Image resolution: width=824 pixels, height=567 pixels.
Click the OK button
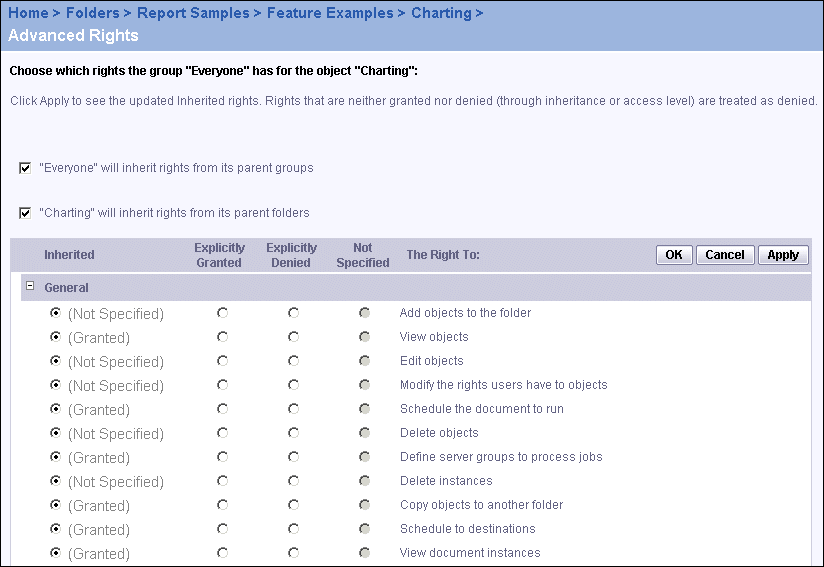click(x=674, y=255)
